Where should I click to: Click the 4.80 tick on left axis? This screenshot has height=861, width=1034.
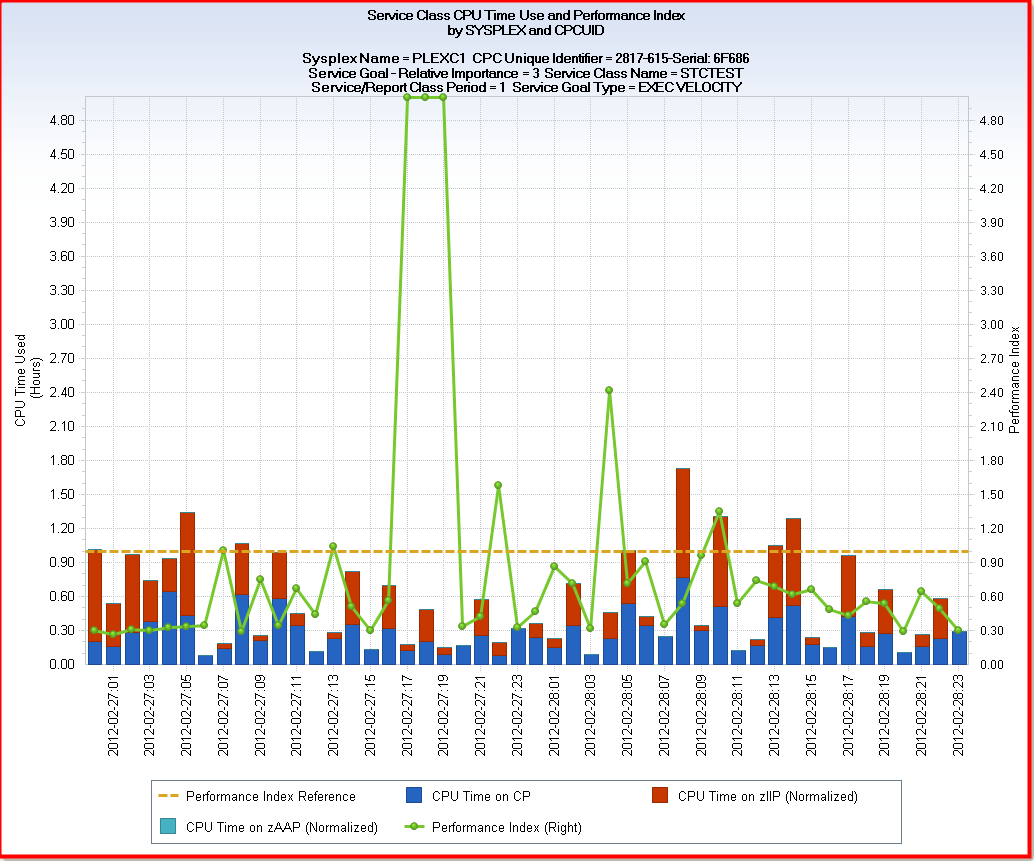click(62, 121)
